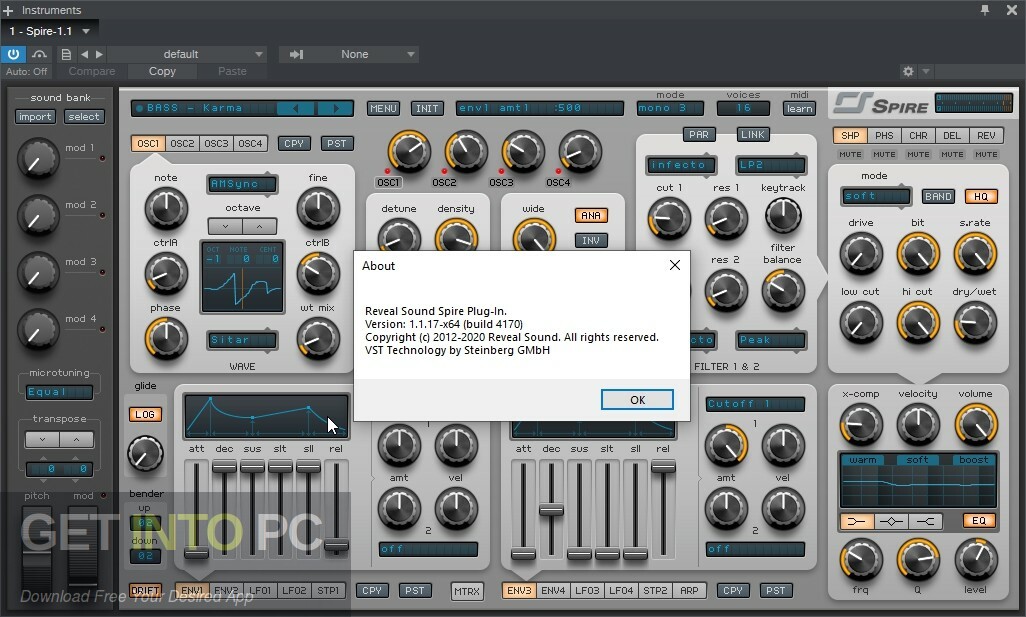Toggle the DRIFT button
The width and height of the screenshot is (1026, 617).
[145, 590]
